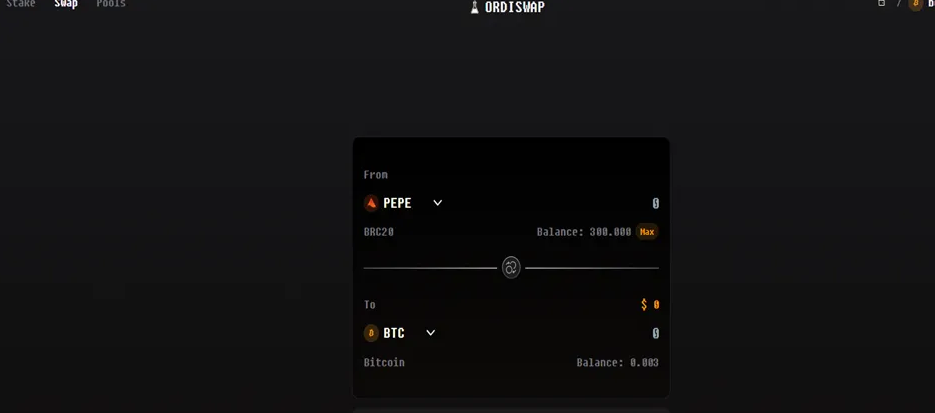This screenshot has width=935, height=413.
Task: Switch to the Swap tab
Action: 66,4
